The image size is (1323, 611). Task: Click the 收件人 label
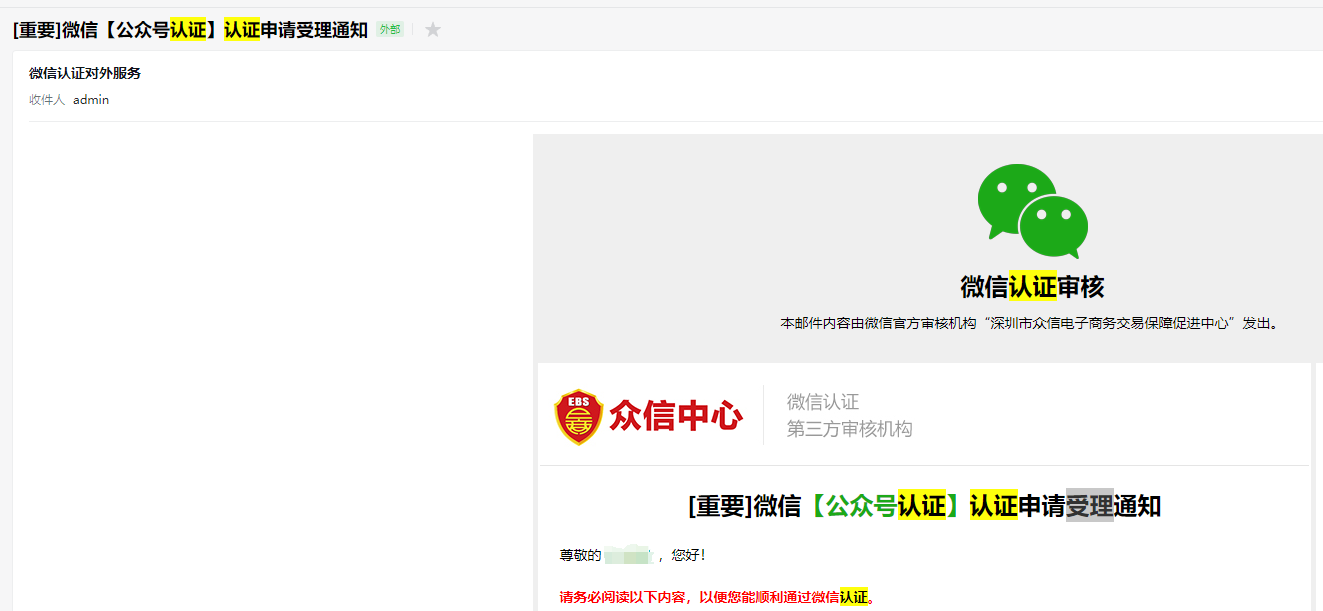pyautogui.click(x=47, y=100)
